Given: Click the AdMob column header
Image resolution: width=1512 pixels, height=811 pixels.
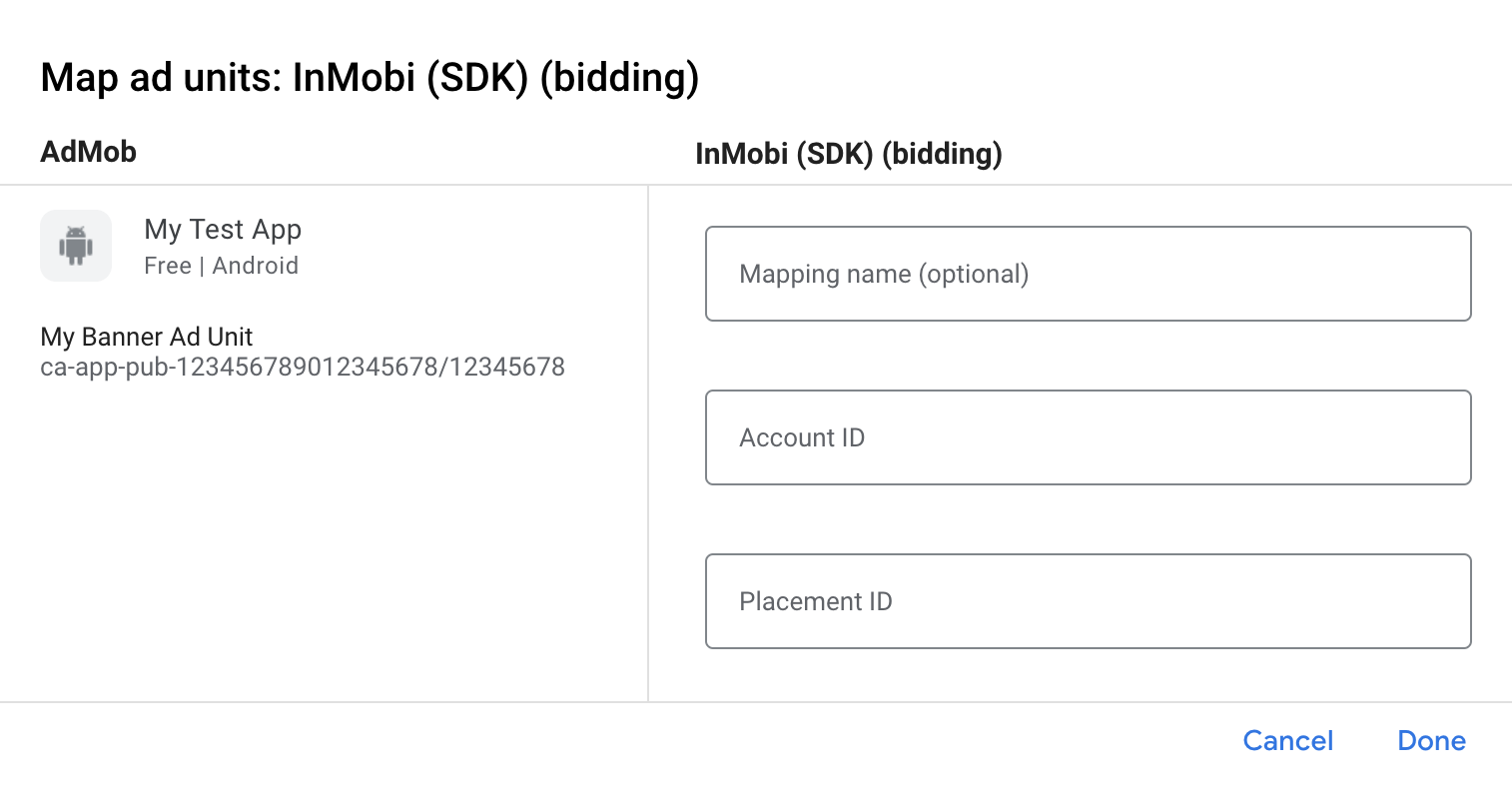Looking at the screenshot, I should (88, 152).
